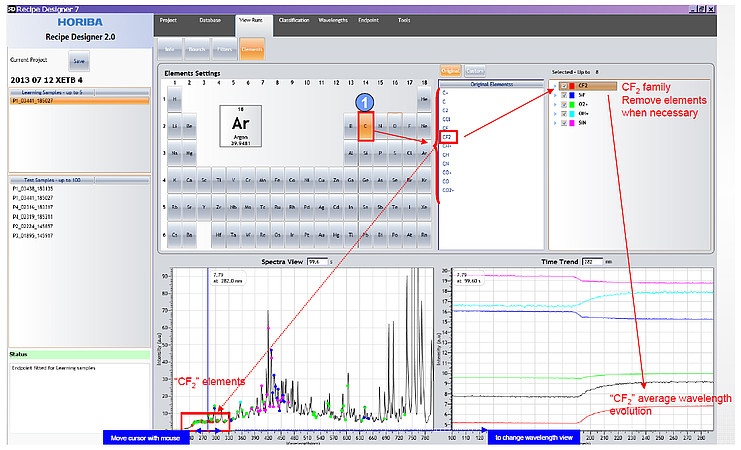Expand the OH+ entry arrow
This screenshot has width=741, height=450.
[556, 113]
